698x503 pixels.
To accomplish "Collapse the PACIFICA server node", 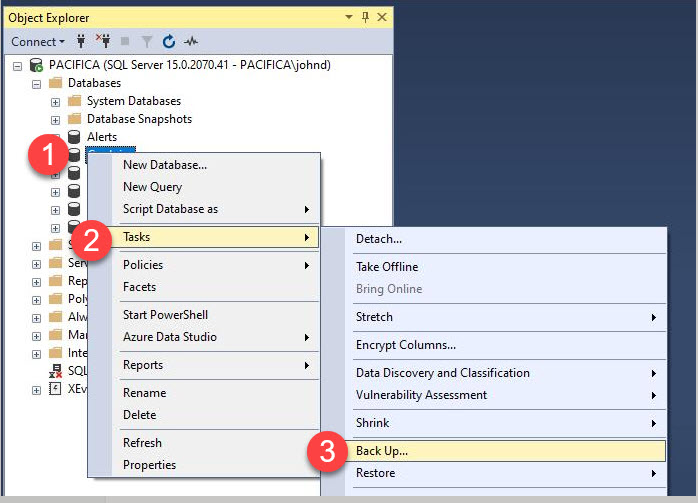I will tap(17, 66).
